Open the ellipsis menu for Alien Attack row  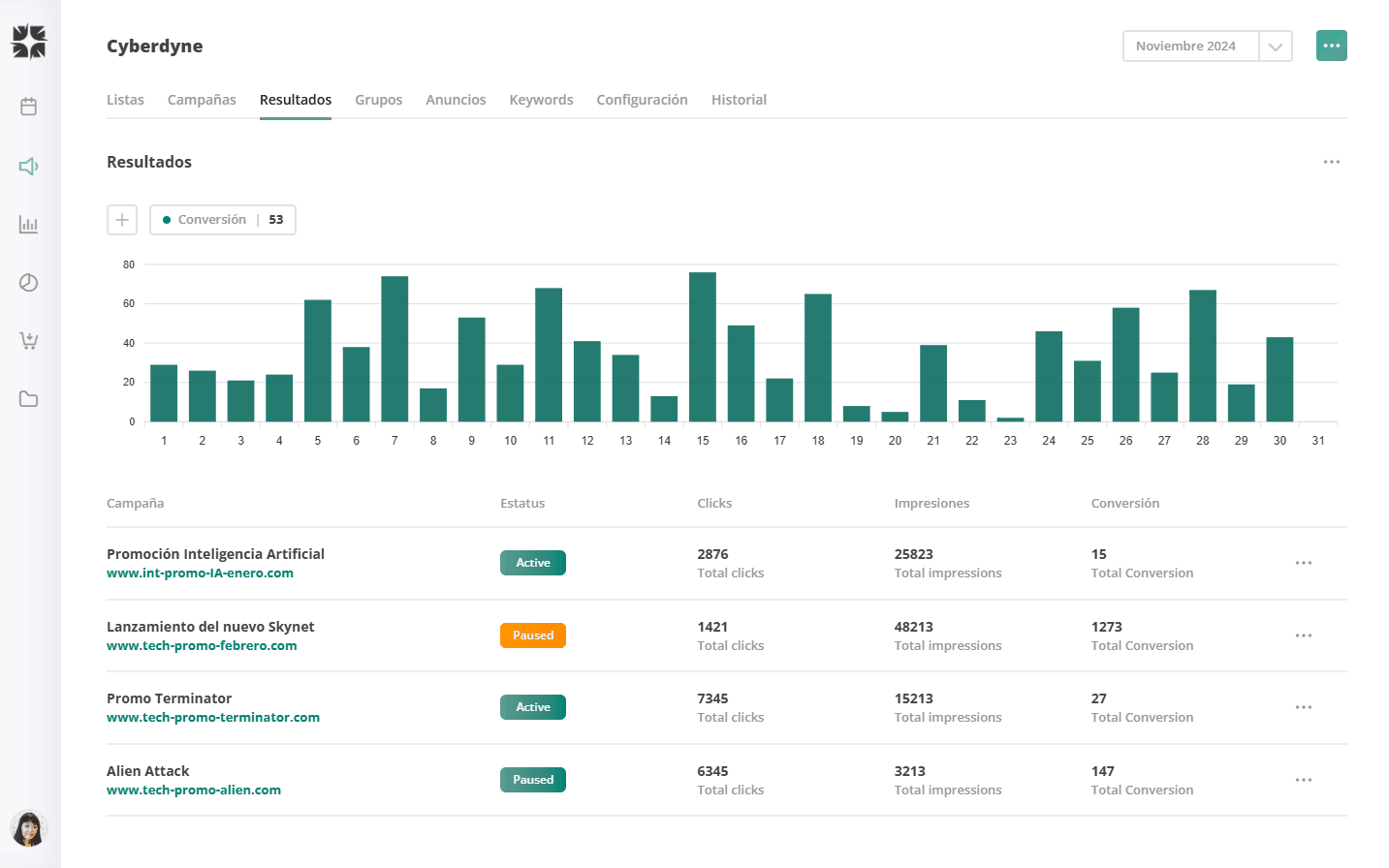pos(1303,780)
